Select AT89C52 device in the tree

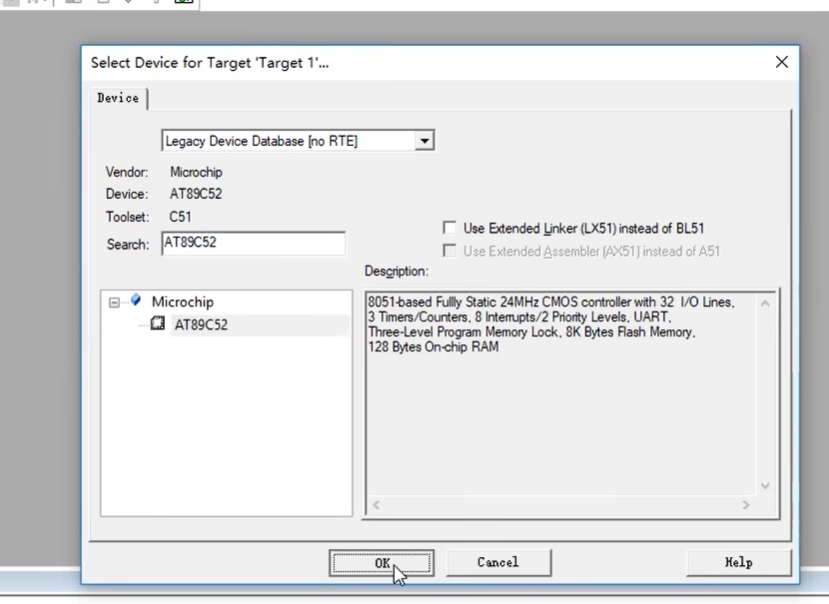pyautogui.click(x=201, y=325)
